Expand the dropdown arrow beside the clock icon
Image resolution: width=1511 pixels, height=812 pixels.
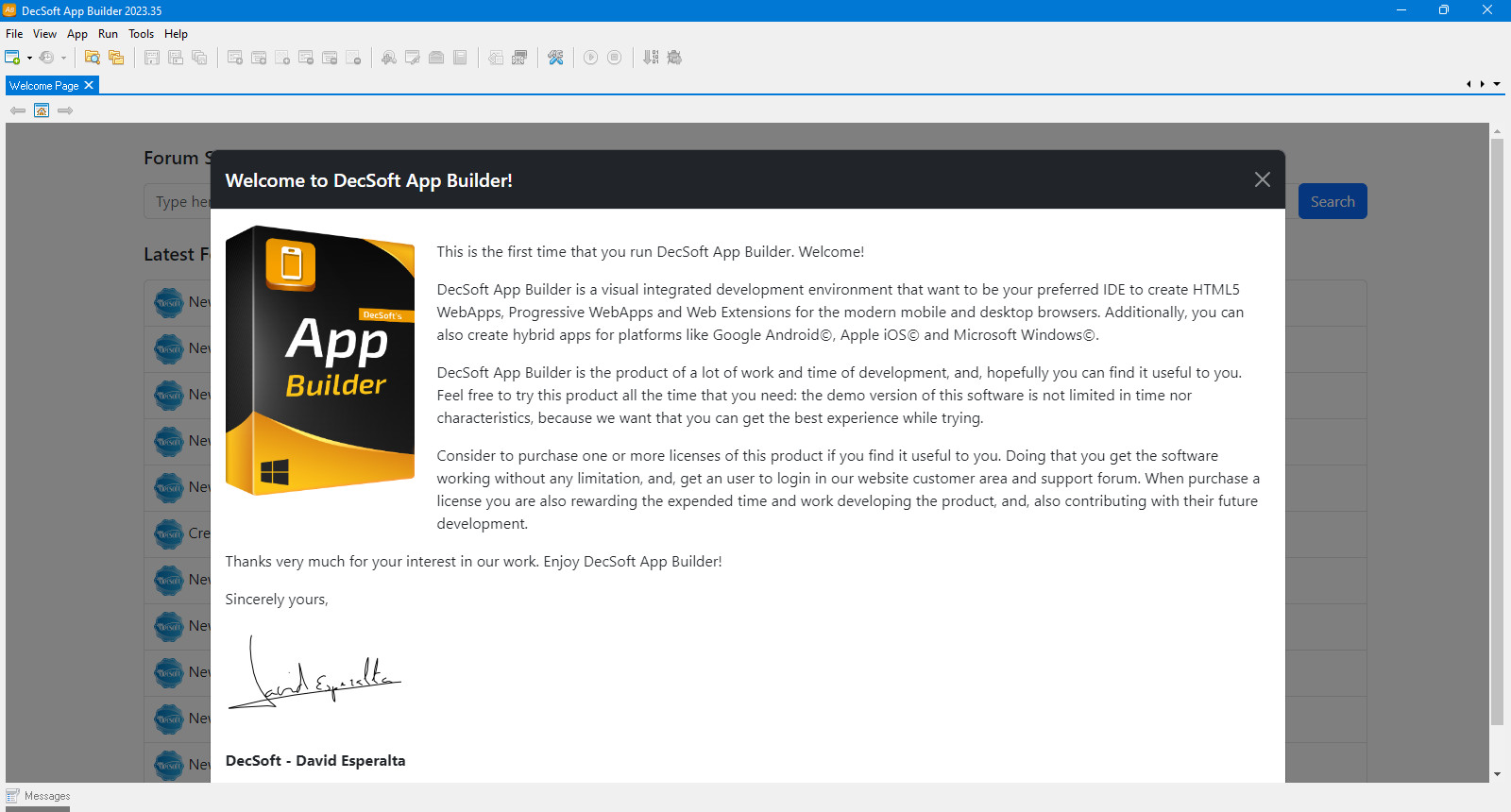63,58
